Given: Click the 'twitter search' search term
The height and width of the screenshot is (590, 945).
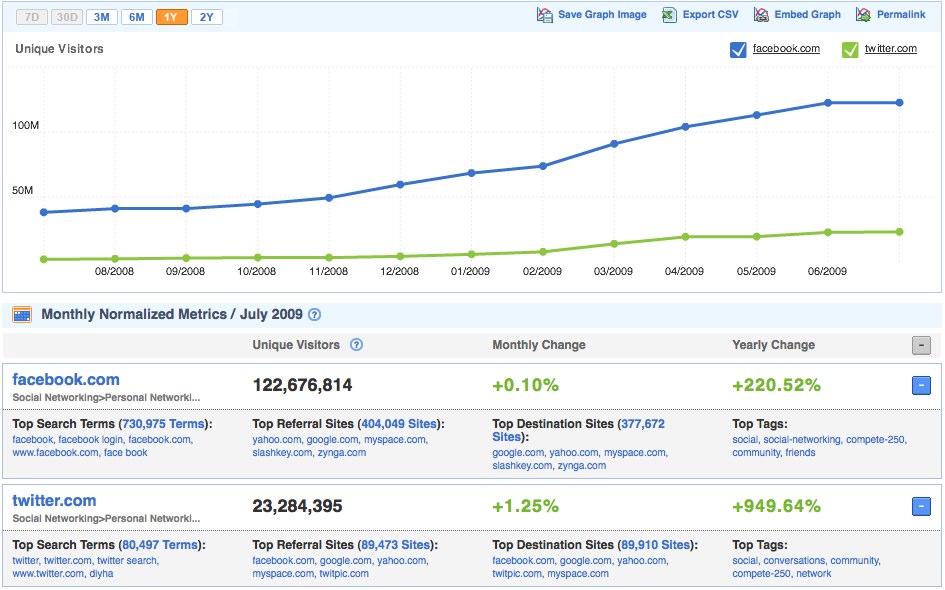Looking at the screenshot, I should pos(127,561).
